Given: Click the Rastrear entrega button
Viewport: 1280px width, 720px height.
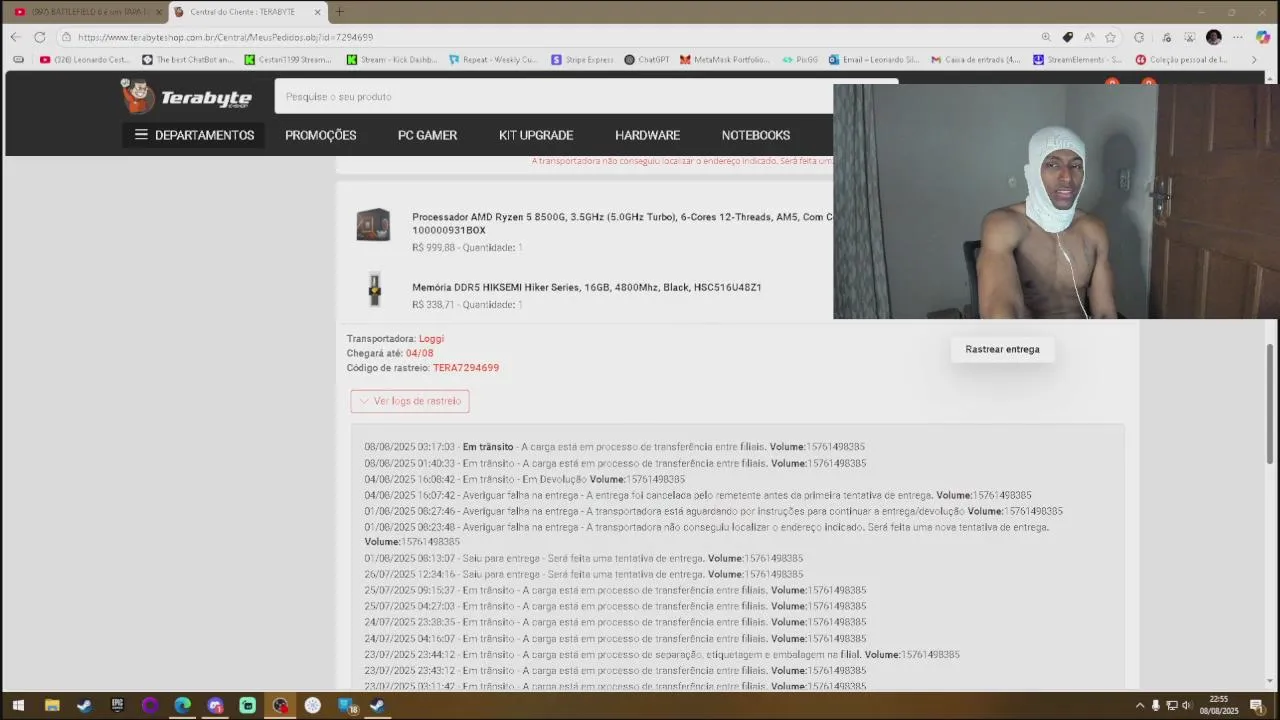Looking at the screenshot, I should tap(1002, 349).
